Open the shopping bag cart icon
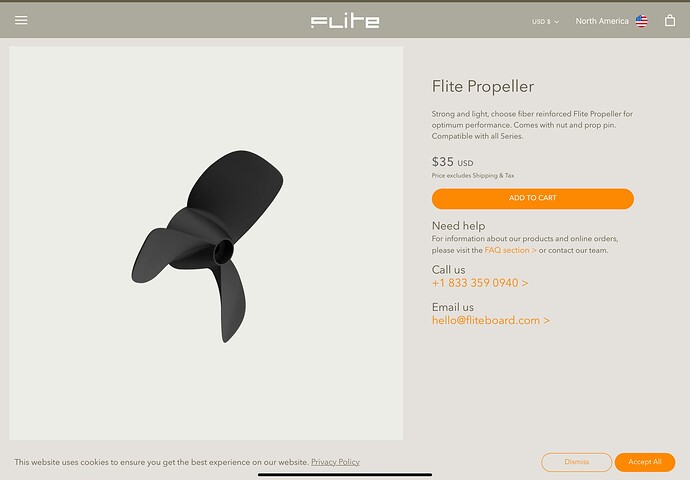Screen dimensions: 690x480 [x=670, y=20]
